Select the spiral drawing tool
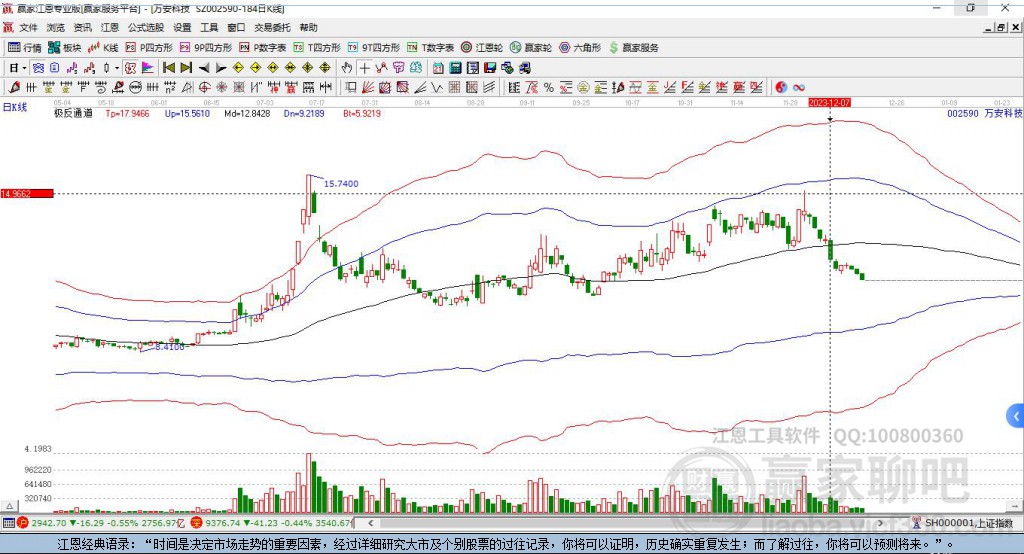The height and width of the screenshot is (554, 1024). point(101,88)
